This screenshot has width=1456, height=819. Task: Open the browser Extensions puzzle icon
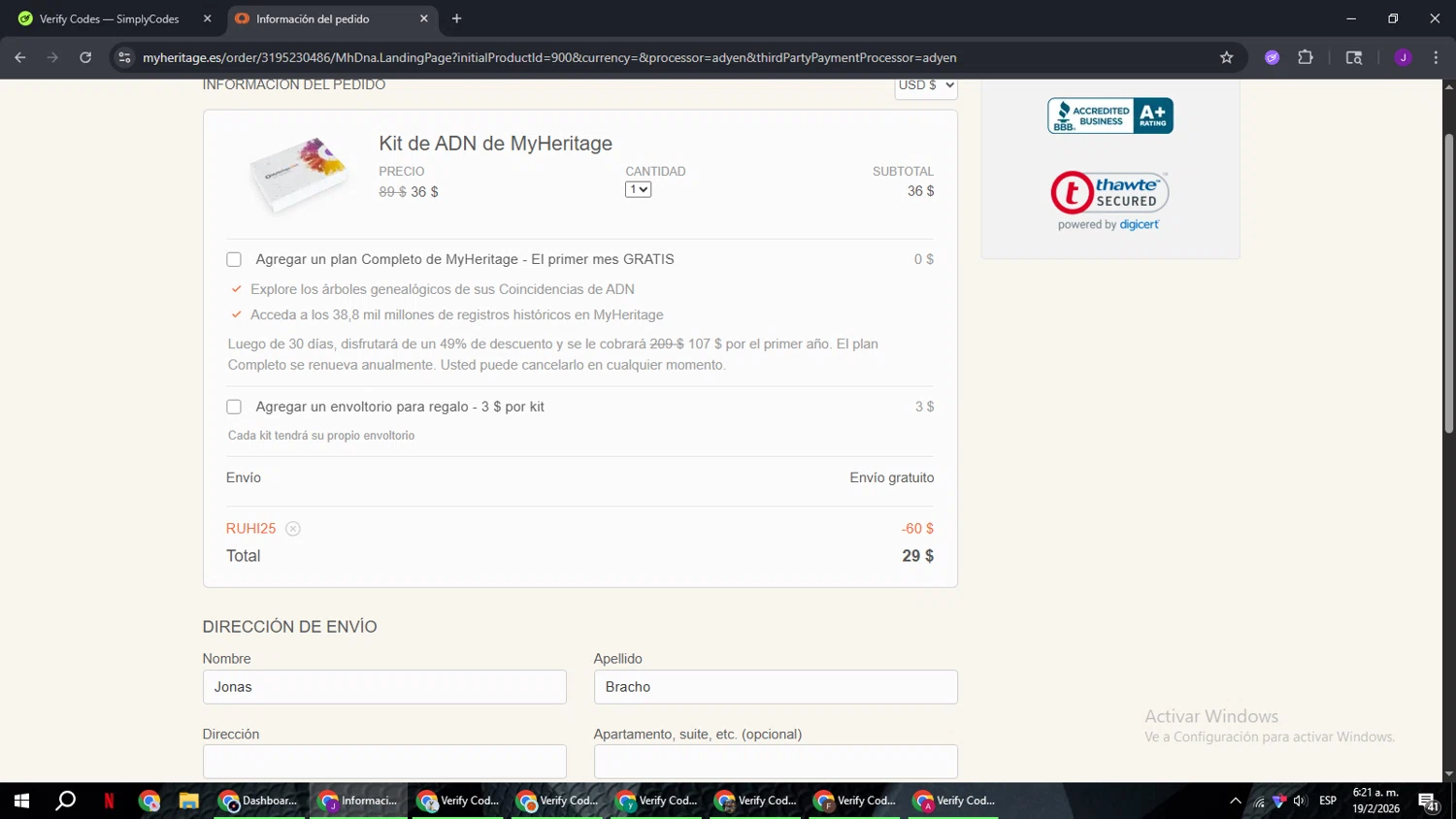tap(1306, 57)
